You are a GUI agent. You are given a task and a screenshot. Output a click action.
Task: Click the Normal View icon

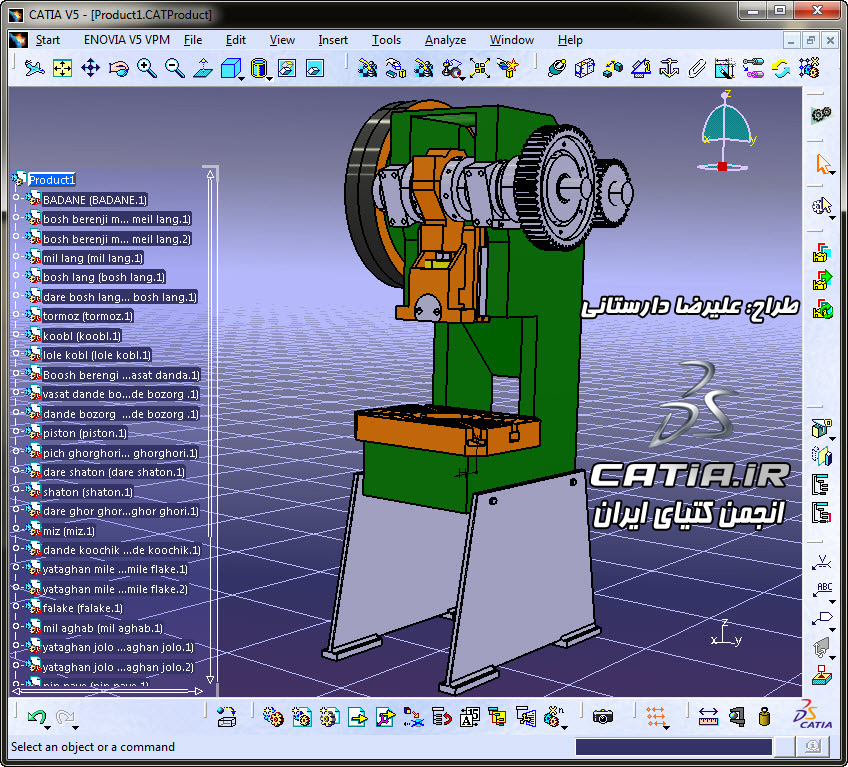click(x=203, y=68)
